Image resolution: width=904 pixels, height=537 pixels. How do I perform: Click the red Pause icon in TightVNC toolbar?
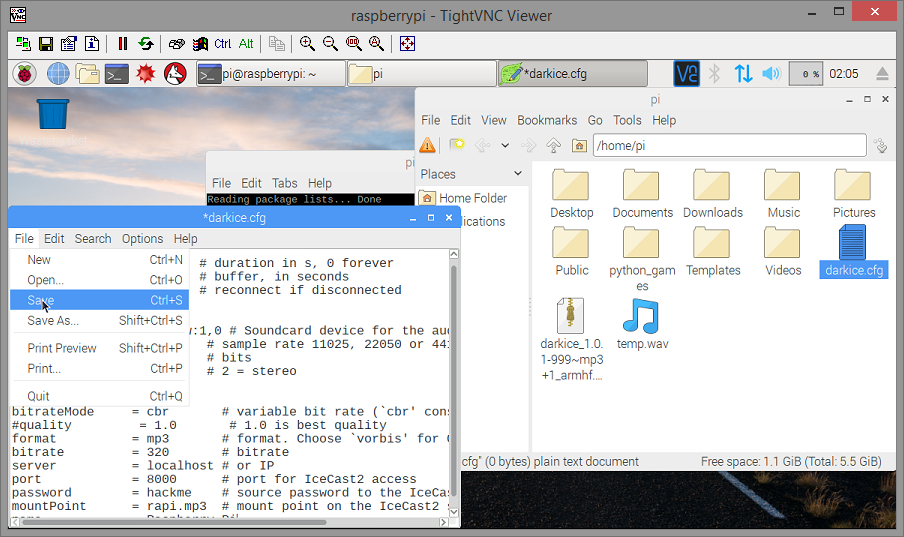[x=122, y=44]
